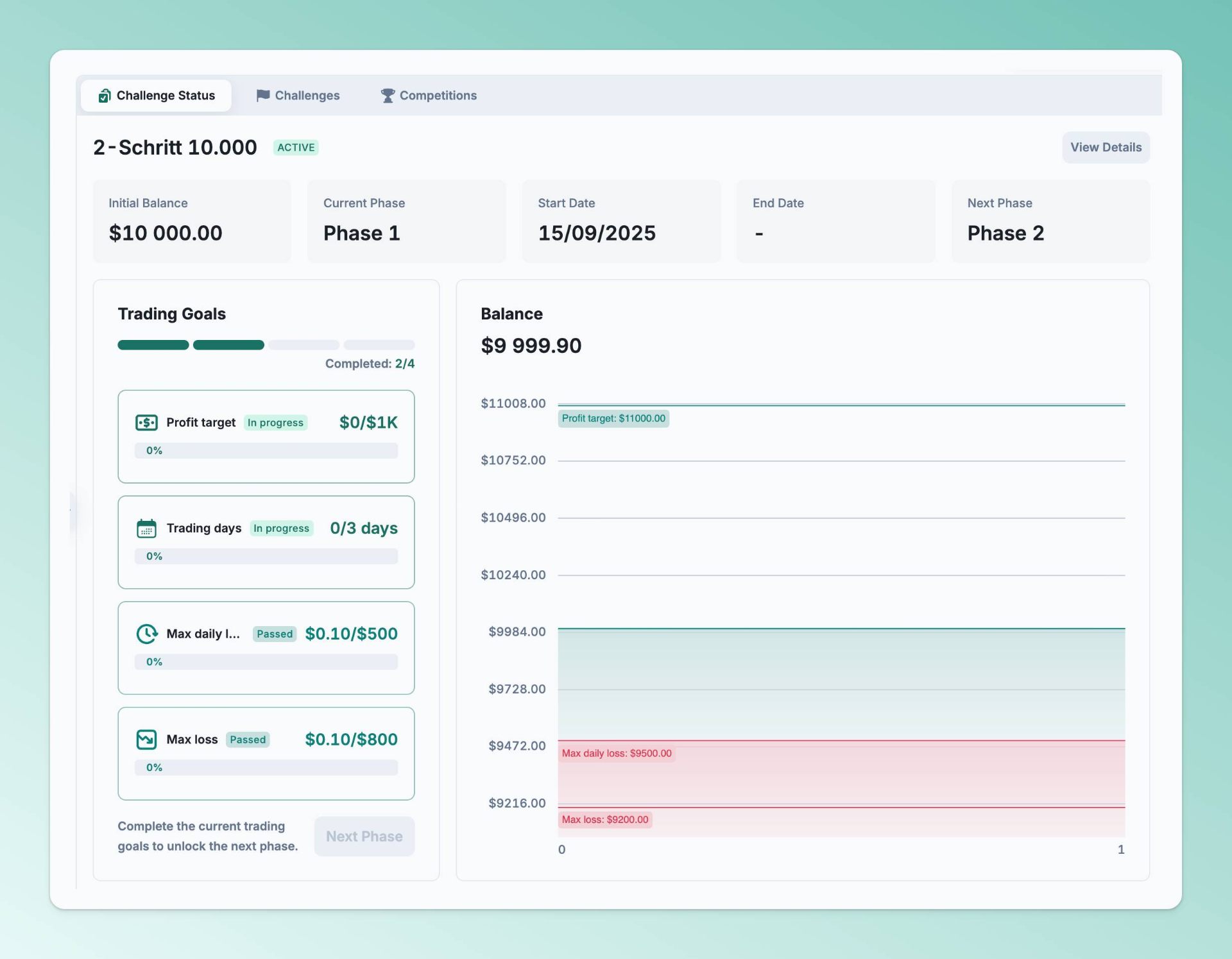Click the $0.10/$800 value

[x=351, y=740]
